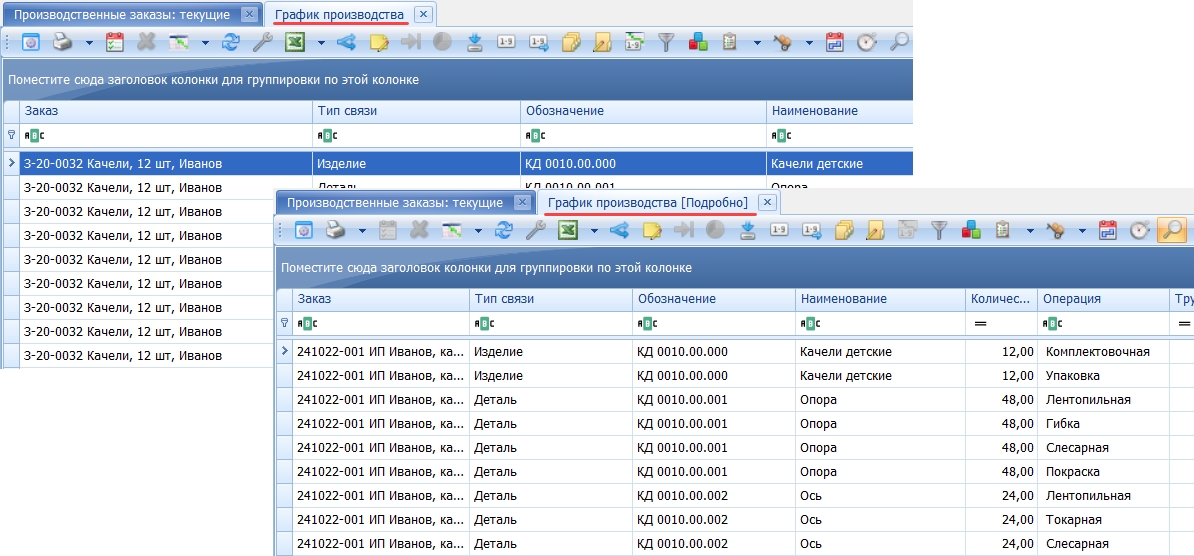1194x556 pixels.
Task: Click wrench icon in Подробно window toolbar
Action: pos(536,230)
